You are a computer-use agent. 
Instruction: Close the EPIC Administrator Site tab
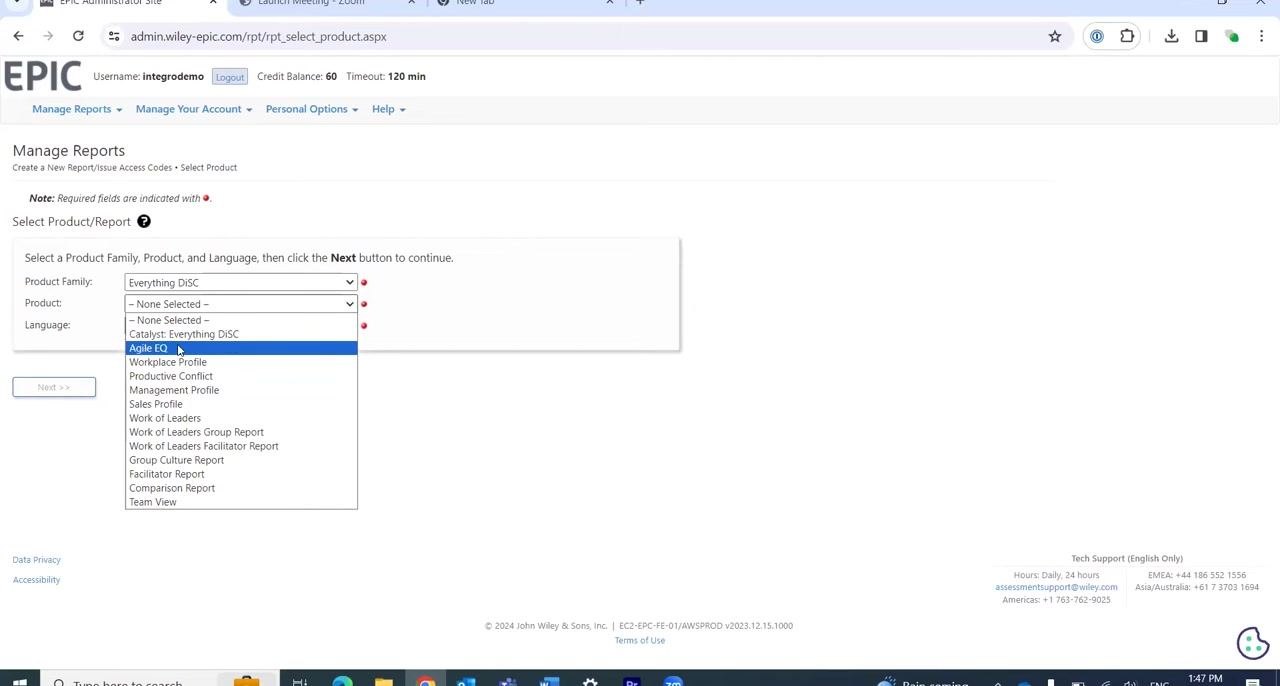coord(213,3)
